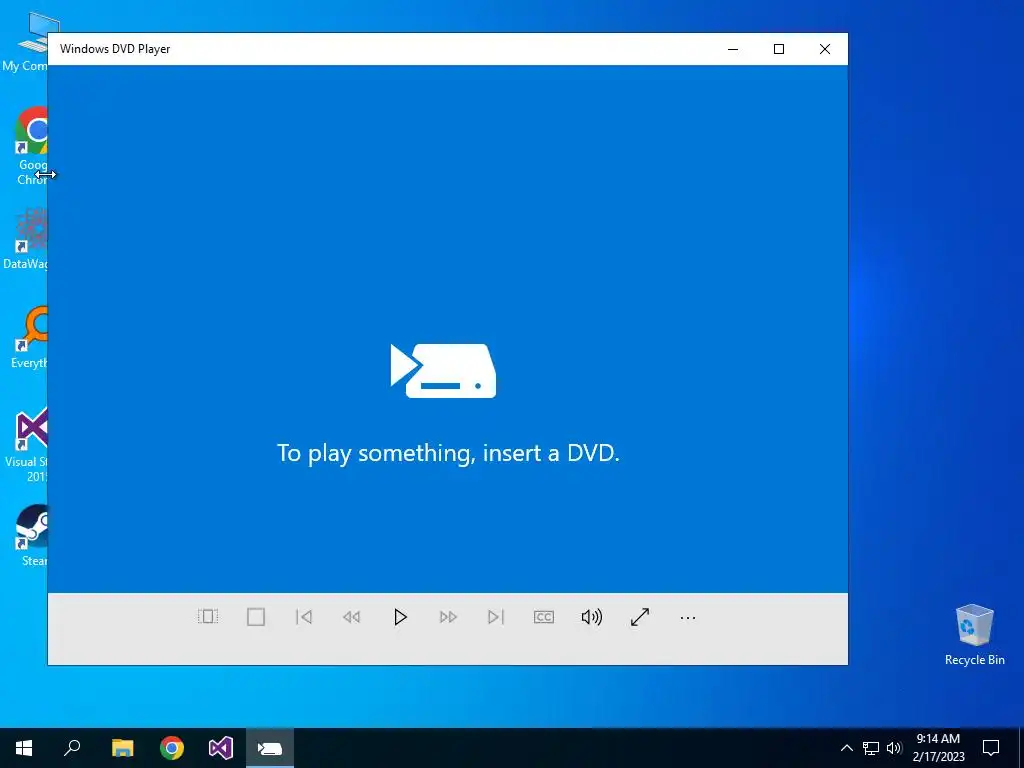The height and width of the screenshot is (768, 1024).
Task: Skip to previous chapter
Action: [304, 616]
